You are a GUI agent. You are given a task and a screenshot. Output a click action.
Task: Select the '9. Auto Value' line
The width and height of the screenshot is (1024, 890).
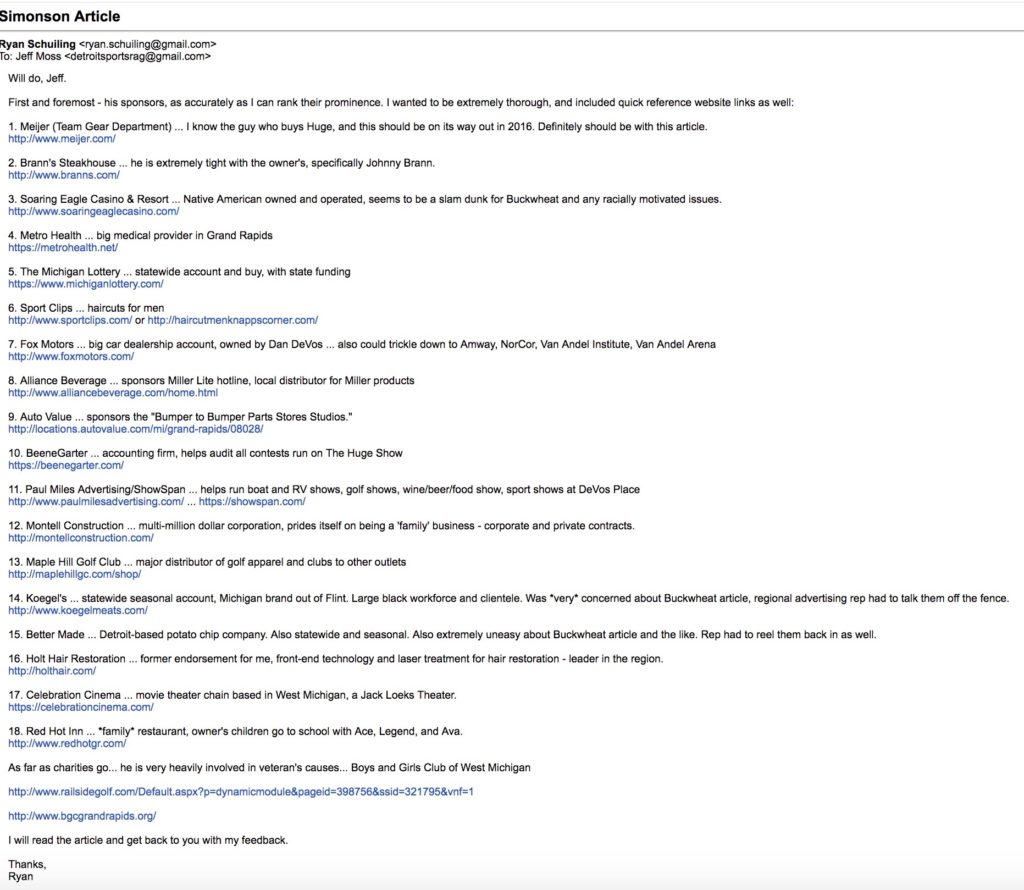pyautogui.click(x=180, y=417)
